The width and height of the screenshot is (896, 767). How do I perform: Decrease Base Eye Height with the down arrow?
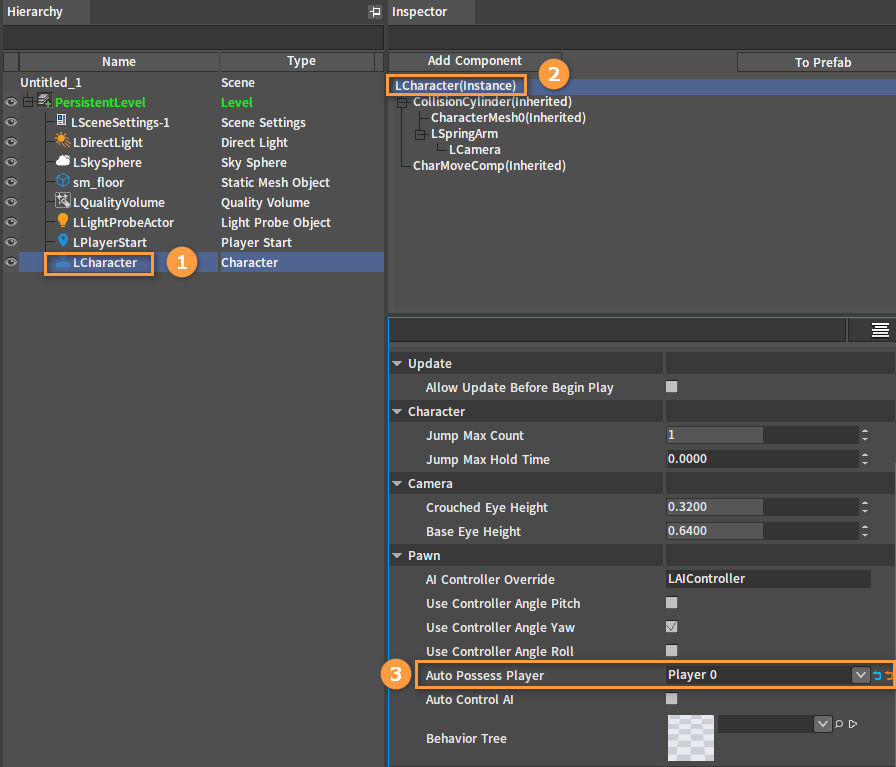[865, 535]
